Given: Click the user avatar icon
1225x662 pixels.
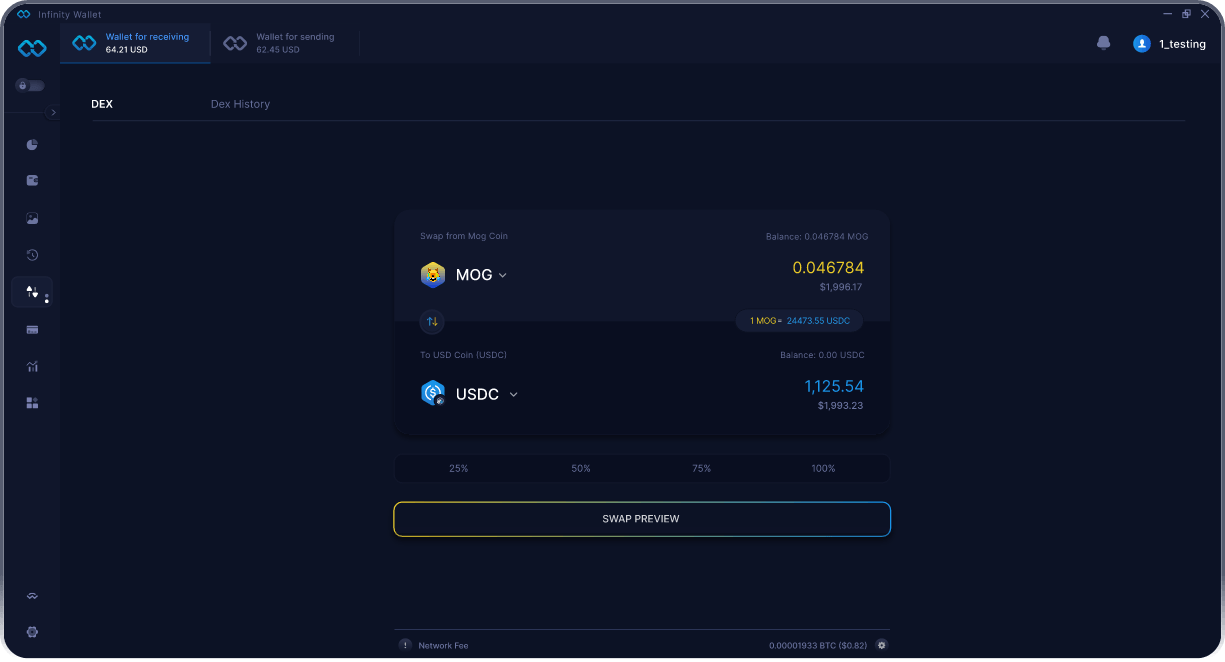Looking at the screenshot, I should click(1141, 44).
